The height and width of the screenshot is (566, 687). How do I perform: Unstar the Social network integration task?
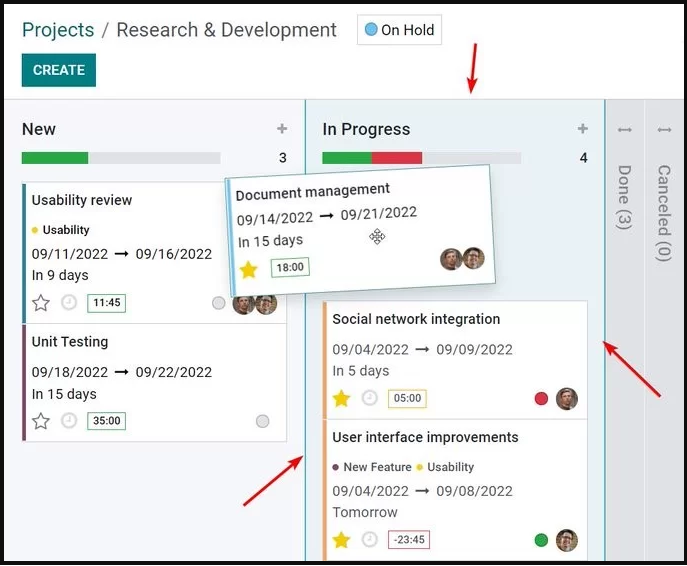click(x=341, y=399)
